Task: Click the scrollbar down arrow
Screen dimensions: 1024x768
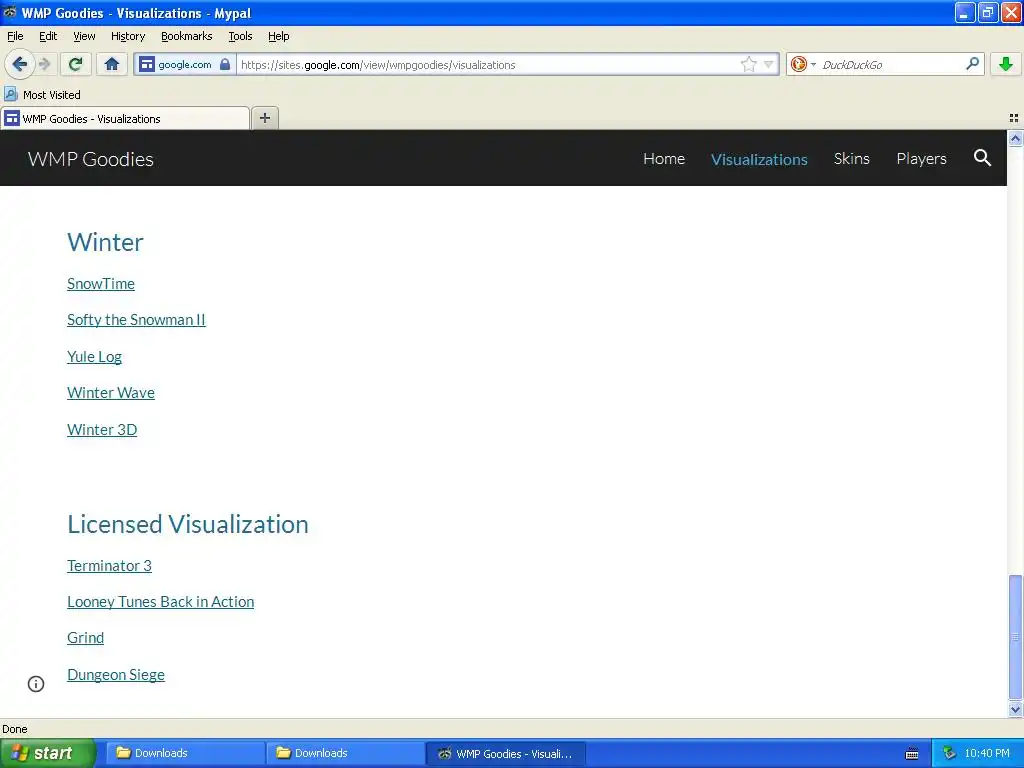Action: point(1015,709)
